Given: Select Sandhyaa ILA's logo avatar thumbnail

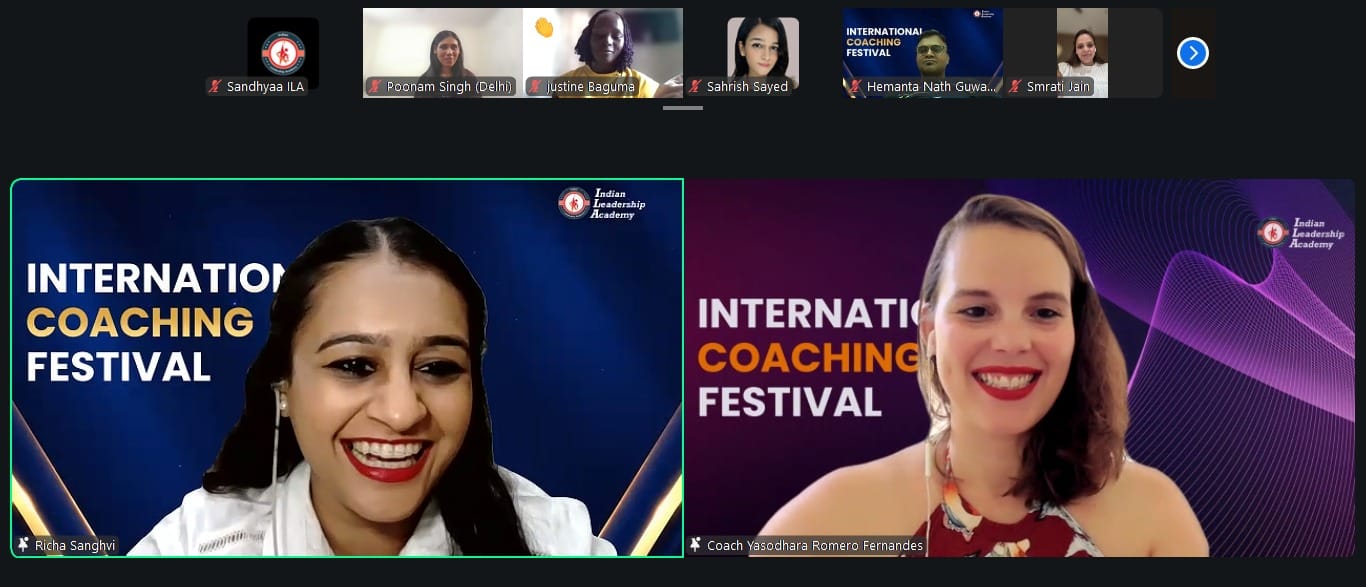Looking at the screenshot, I should coord(283,53).
